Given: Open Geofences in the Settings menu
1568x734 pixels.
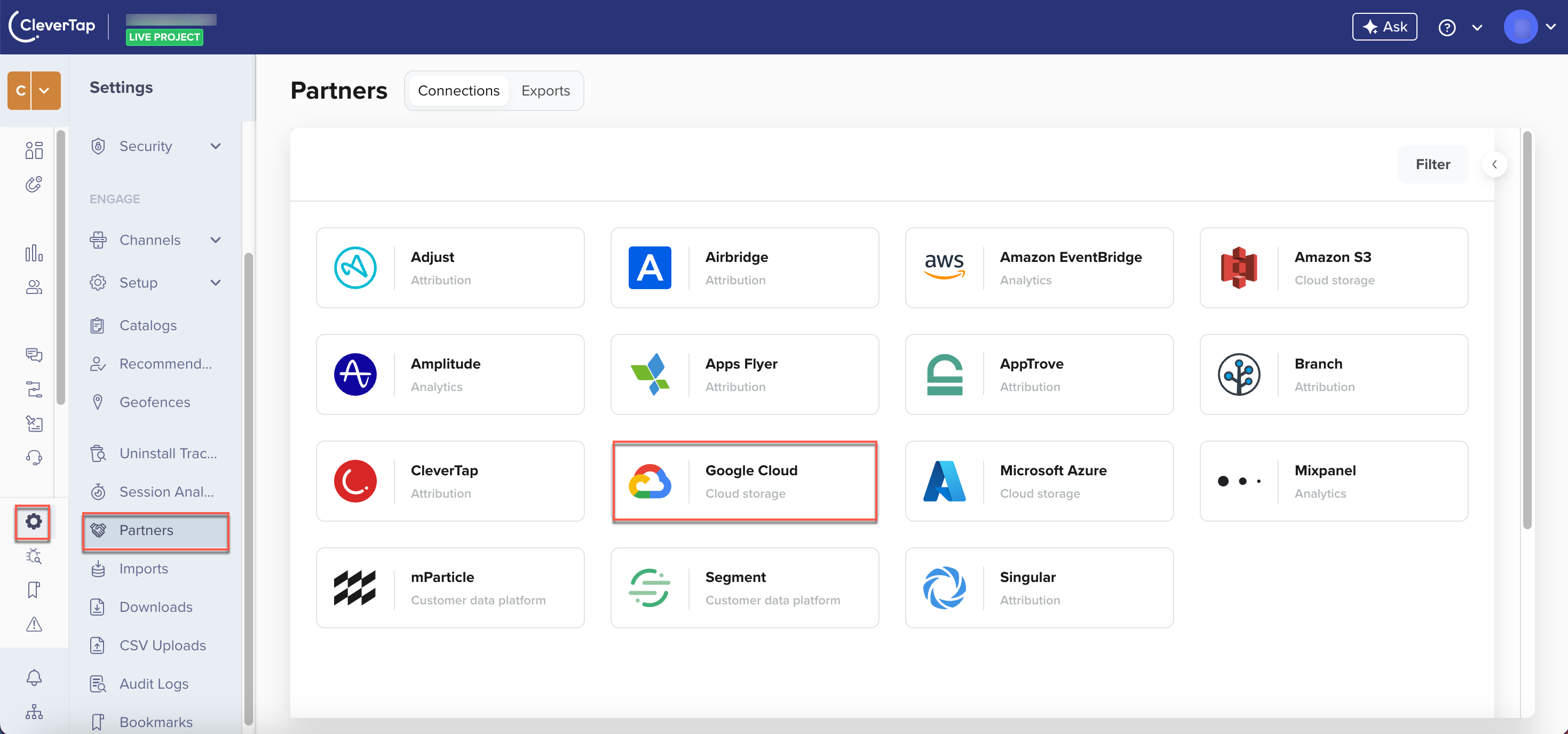Looking at the screenshot, I should pyautogui.click(x=156, y=402).
